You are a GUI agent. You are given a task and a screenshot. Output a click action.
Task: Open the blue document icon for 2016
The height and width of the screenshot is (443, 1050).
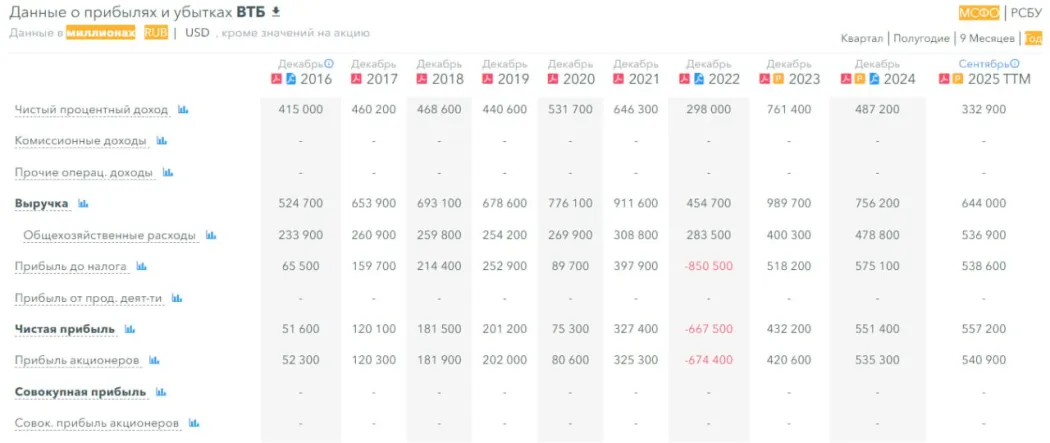291,79
